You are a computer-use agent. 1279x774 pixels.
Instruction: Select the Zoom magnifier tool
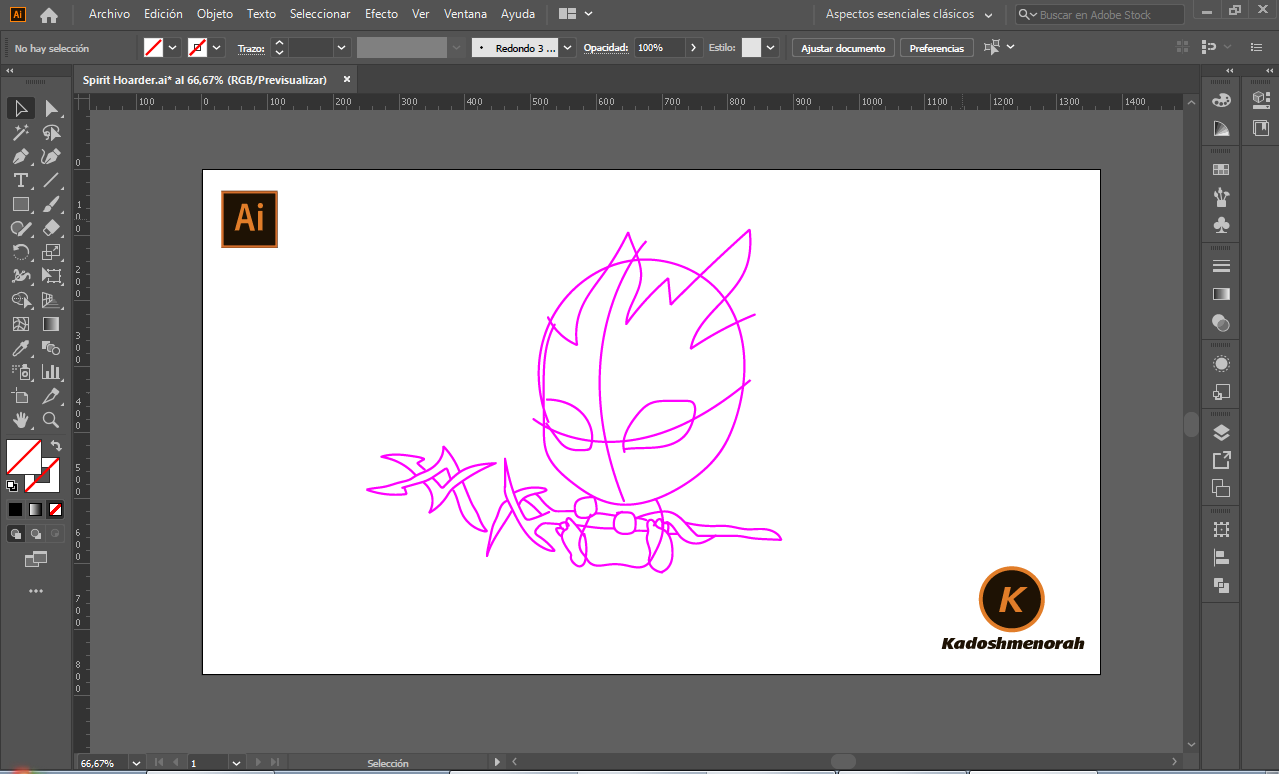(x=52, y=420)
